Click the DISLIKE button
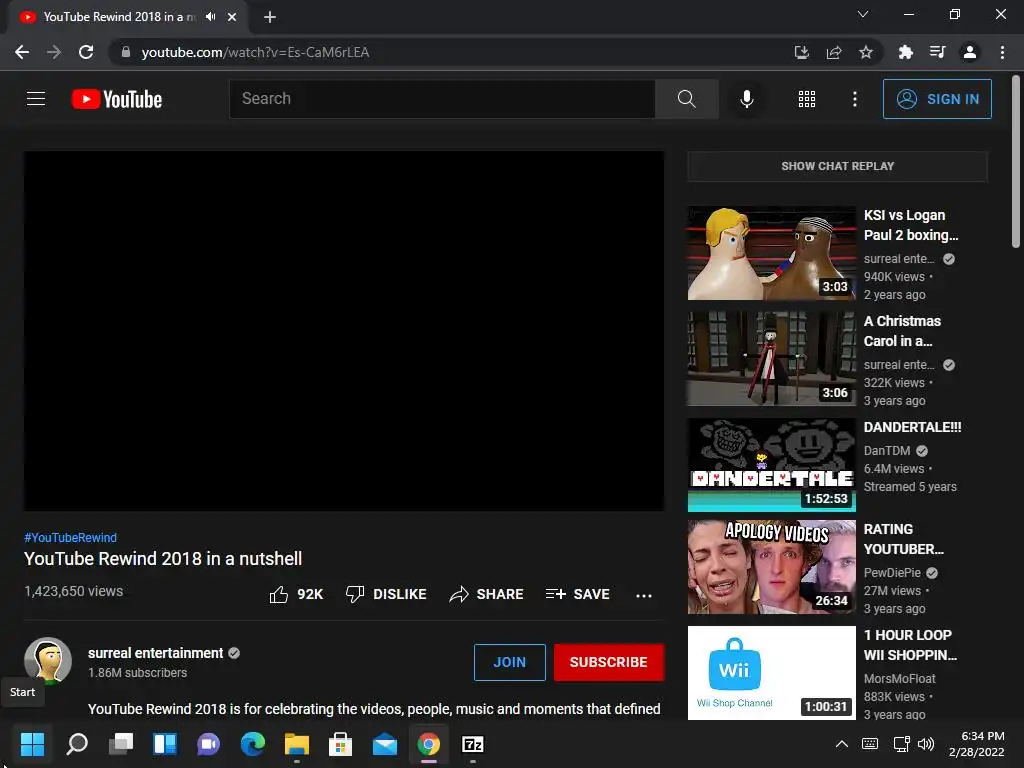The width and height of the screenshot is (1024, 768). (x=386, y=594)
